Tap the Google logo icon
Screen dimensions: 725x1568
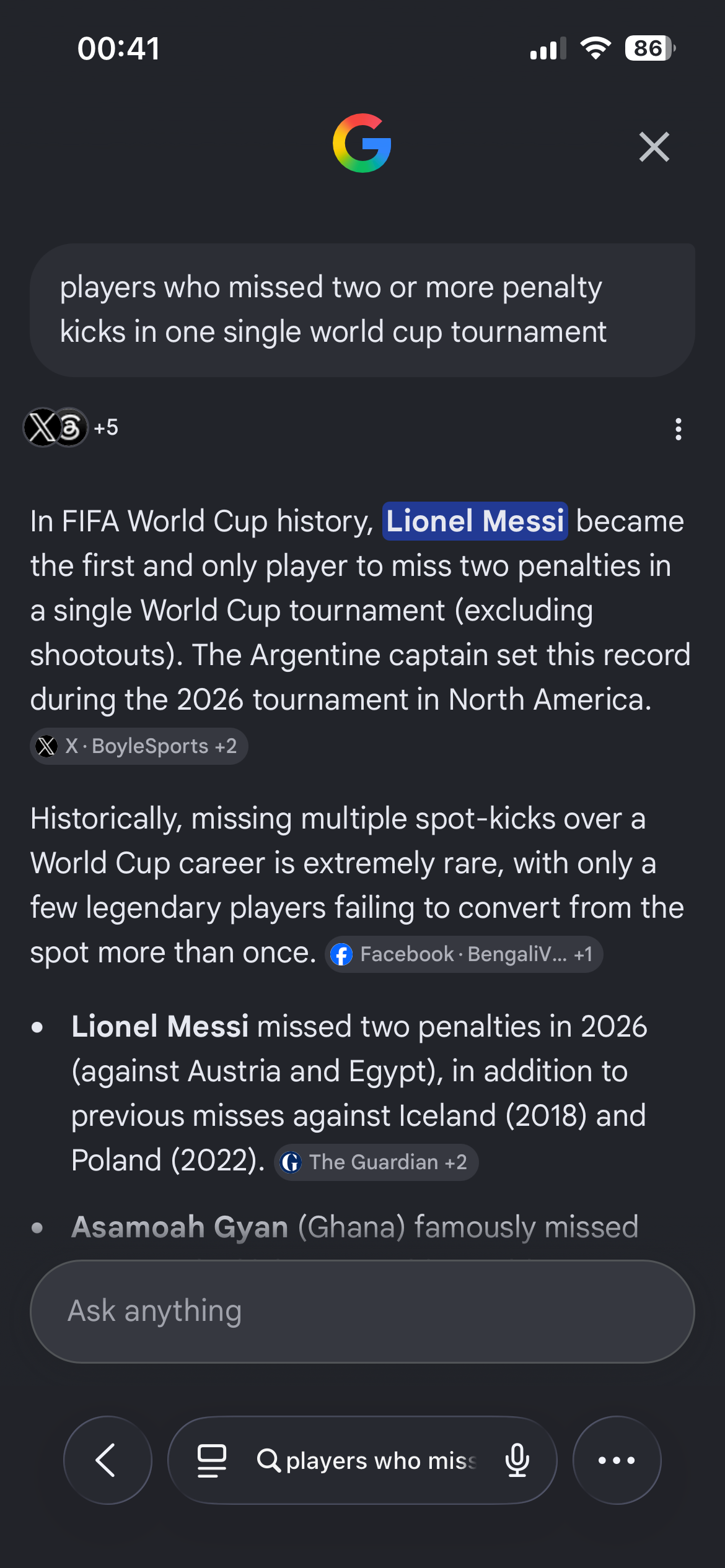(x=362, y=143)
